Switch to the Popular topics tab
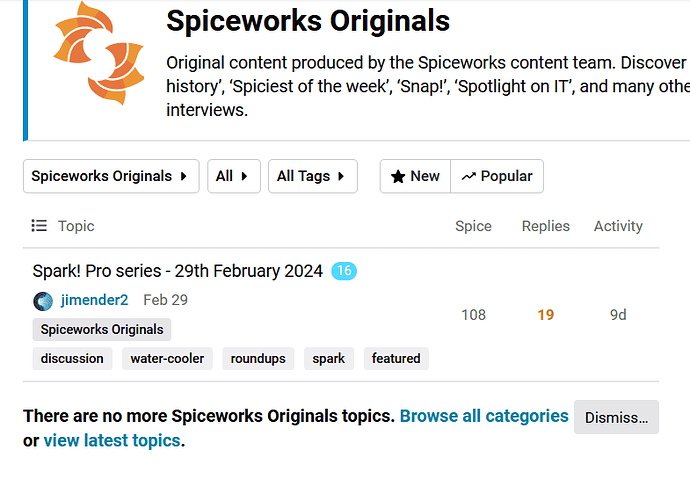 [497, 176]
